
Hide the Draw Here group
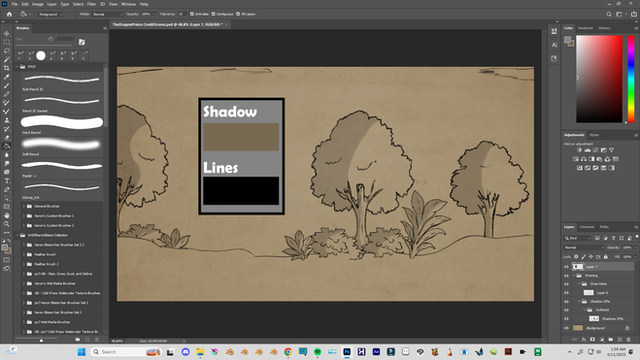tap(566, 284)
